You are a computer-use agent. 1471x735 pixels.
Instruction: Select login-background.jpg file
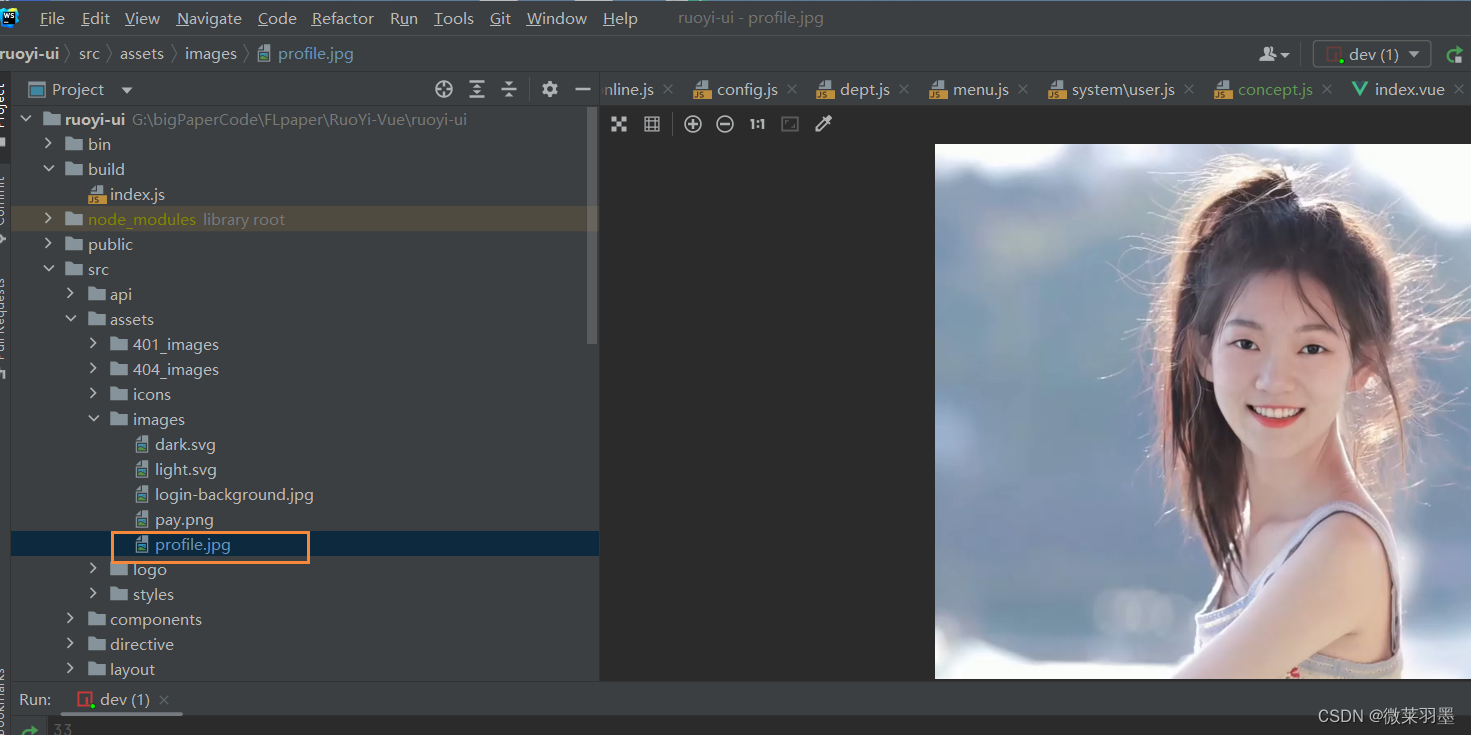coord(224,494)
